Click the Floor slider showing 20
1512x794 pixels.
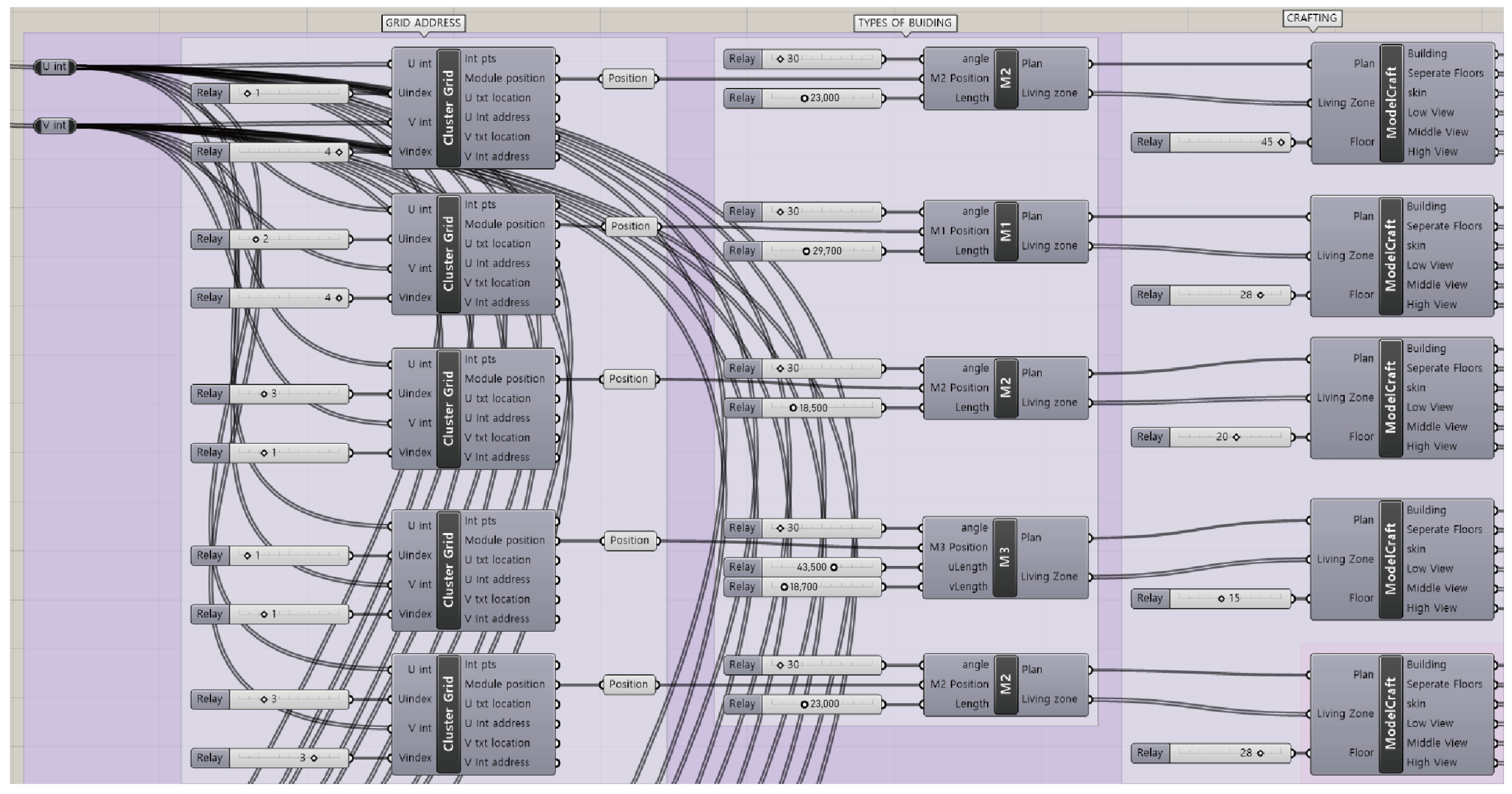(1230, 437)
